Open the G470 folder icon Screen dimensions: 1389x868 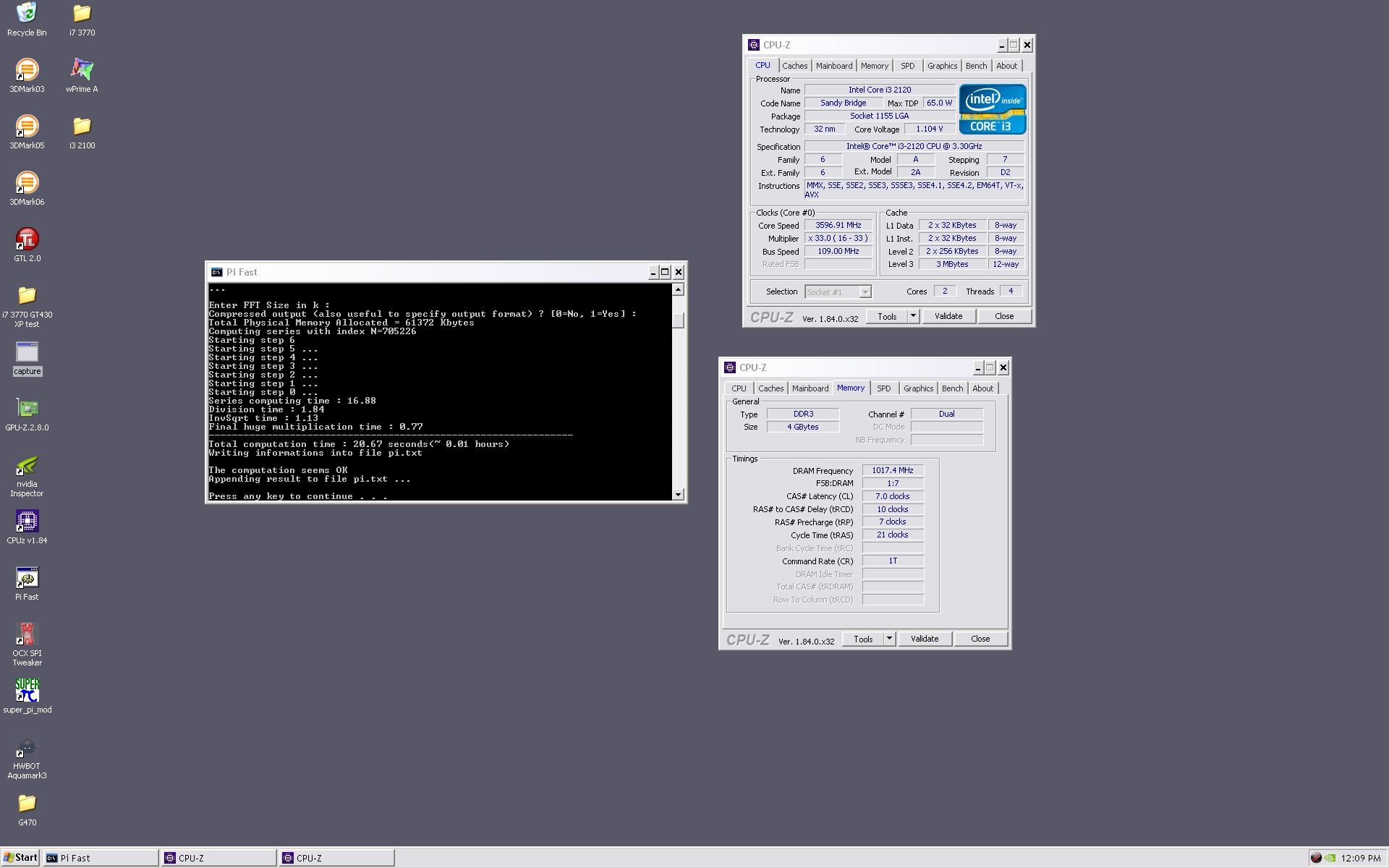[27, 803]
